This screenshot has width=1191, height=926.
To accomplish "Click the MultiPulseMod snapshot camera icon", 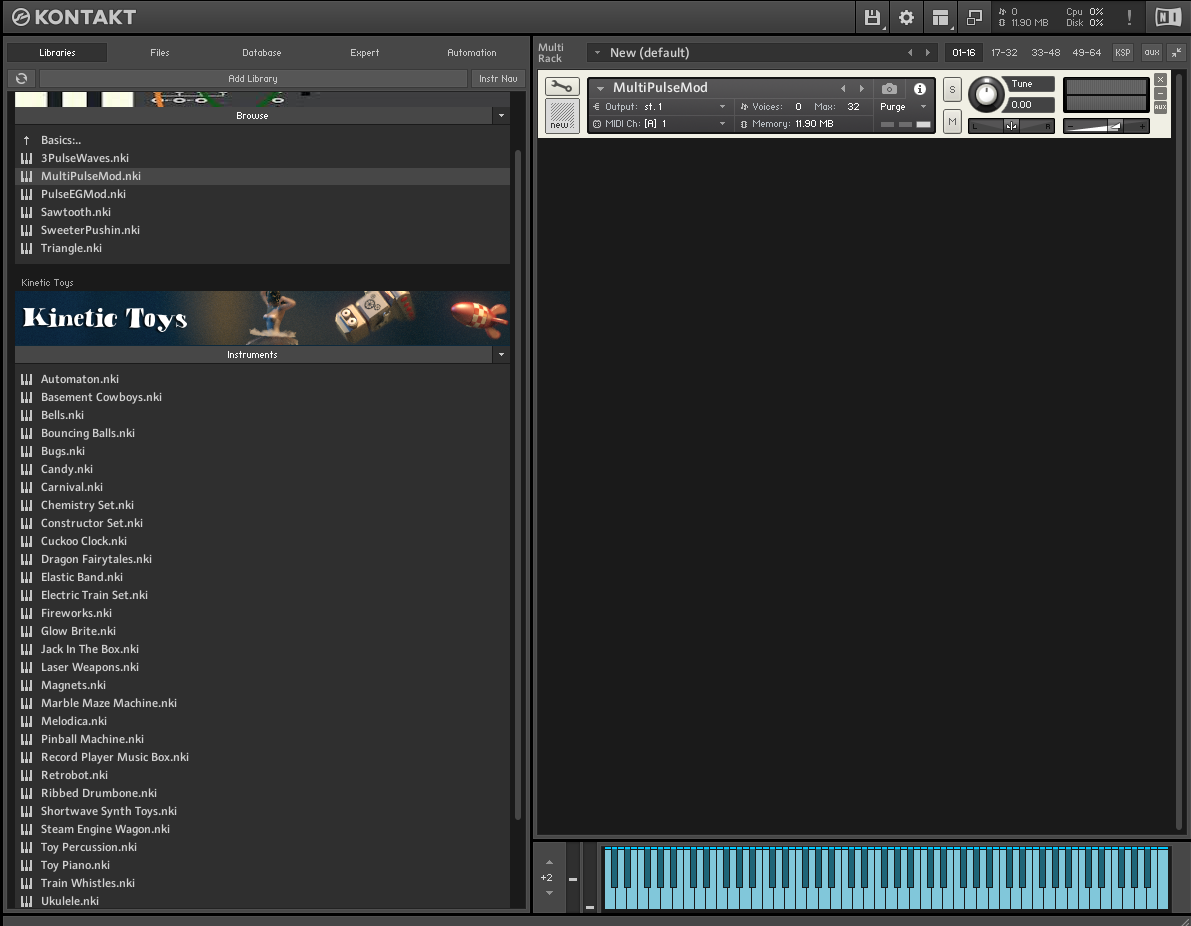I will pyautogui.click(x=889, y=88).
